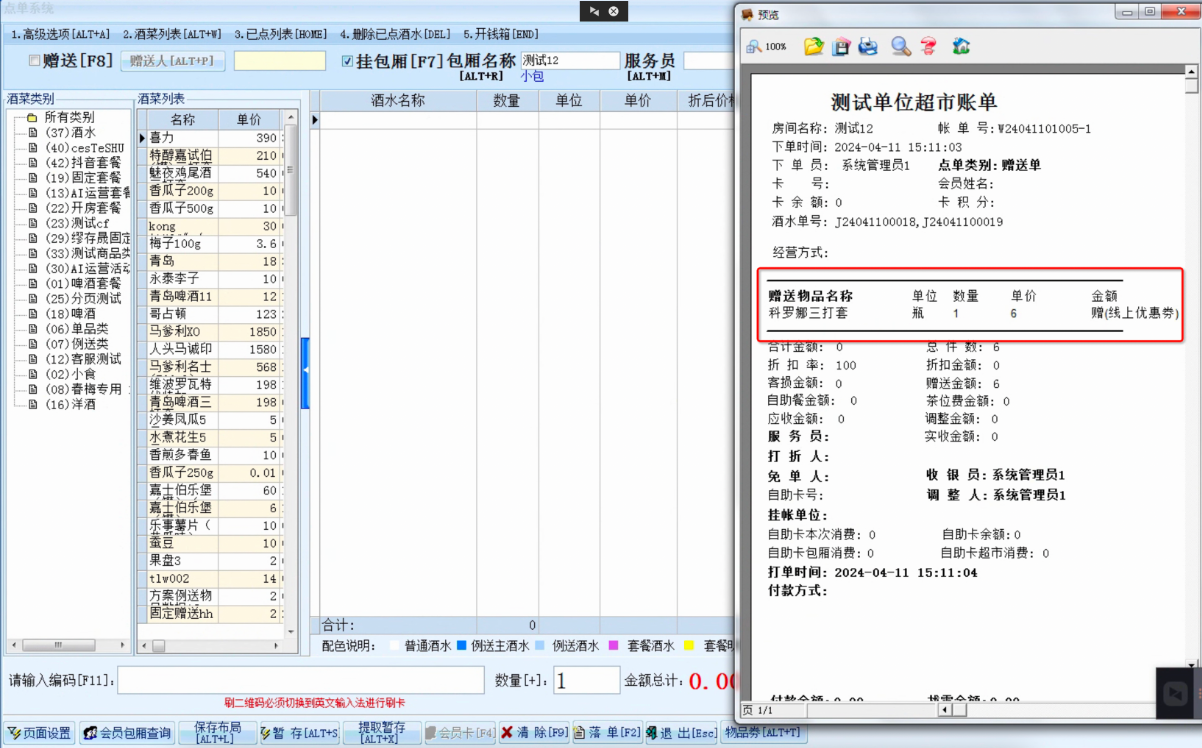Image resolution: width=1202 pixels, height=748 pixels.
Task: Select the print icon in the preview toolbar
Action: coord(868,46)
